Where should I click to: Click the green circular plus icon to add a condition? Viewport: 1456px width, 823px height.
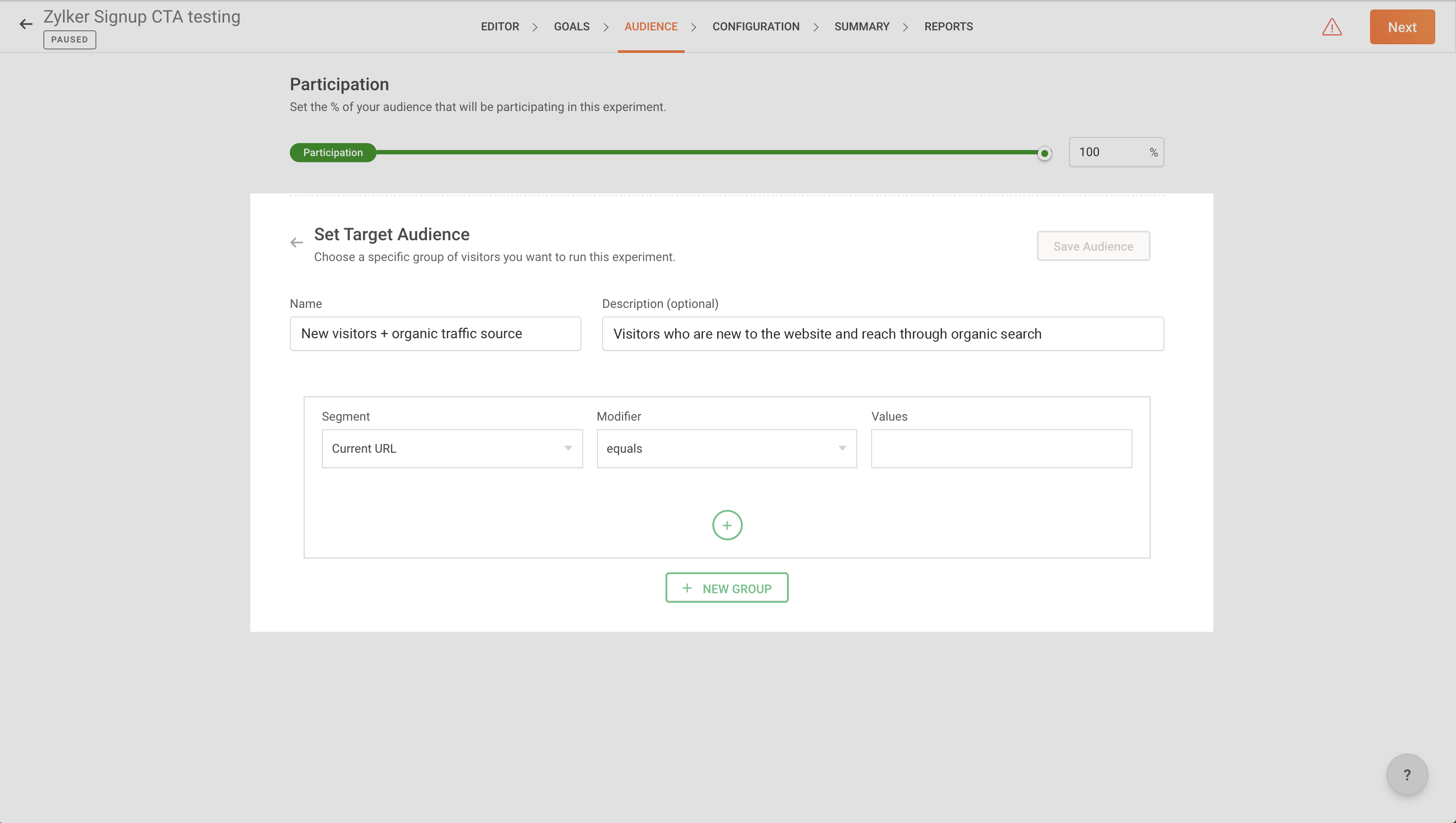point(727,525)
